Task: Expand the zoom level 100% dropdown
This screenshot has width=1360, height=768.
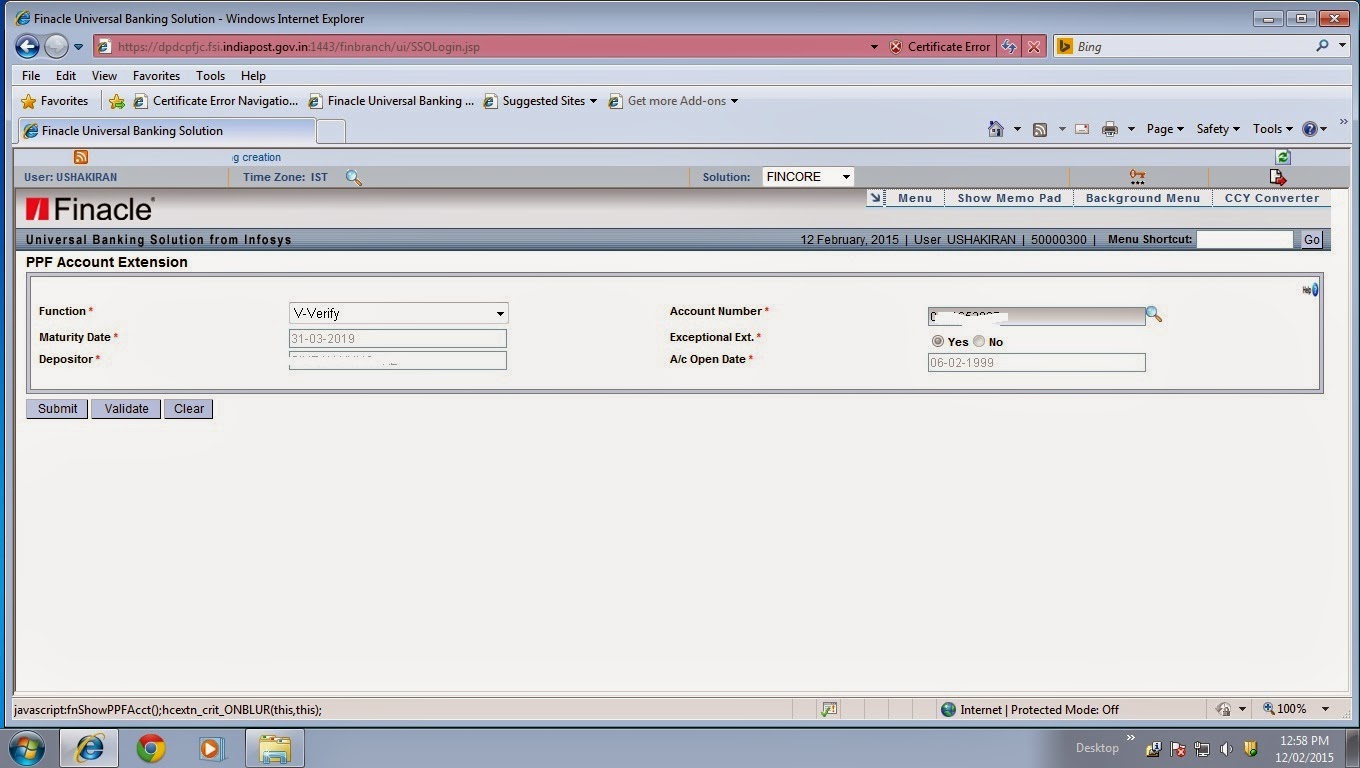Action: (x=1325, y=709)
